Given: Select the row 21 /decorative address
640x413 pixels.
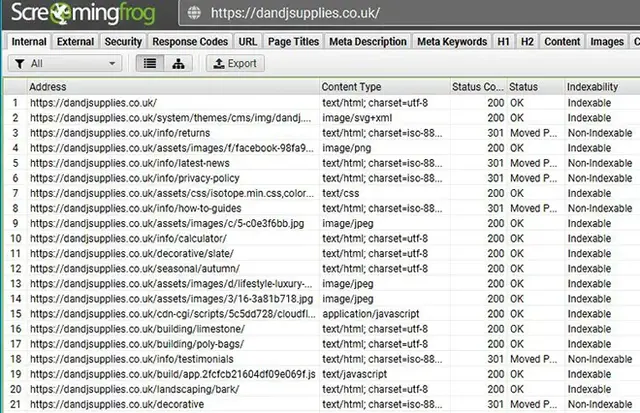Looking at the screenshot, I should click(x=117, y=405).
